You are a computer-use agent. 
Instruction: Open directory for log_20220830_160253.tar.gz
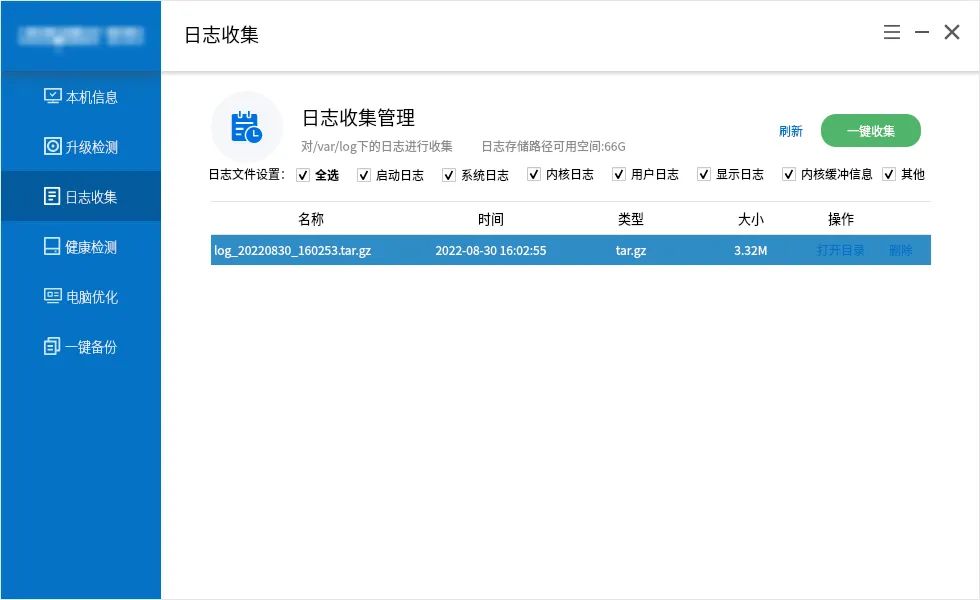pyautogui.click(x=841, y=250)
